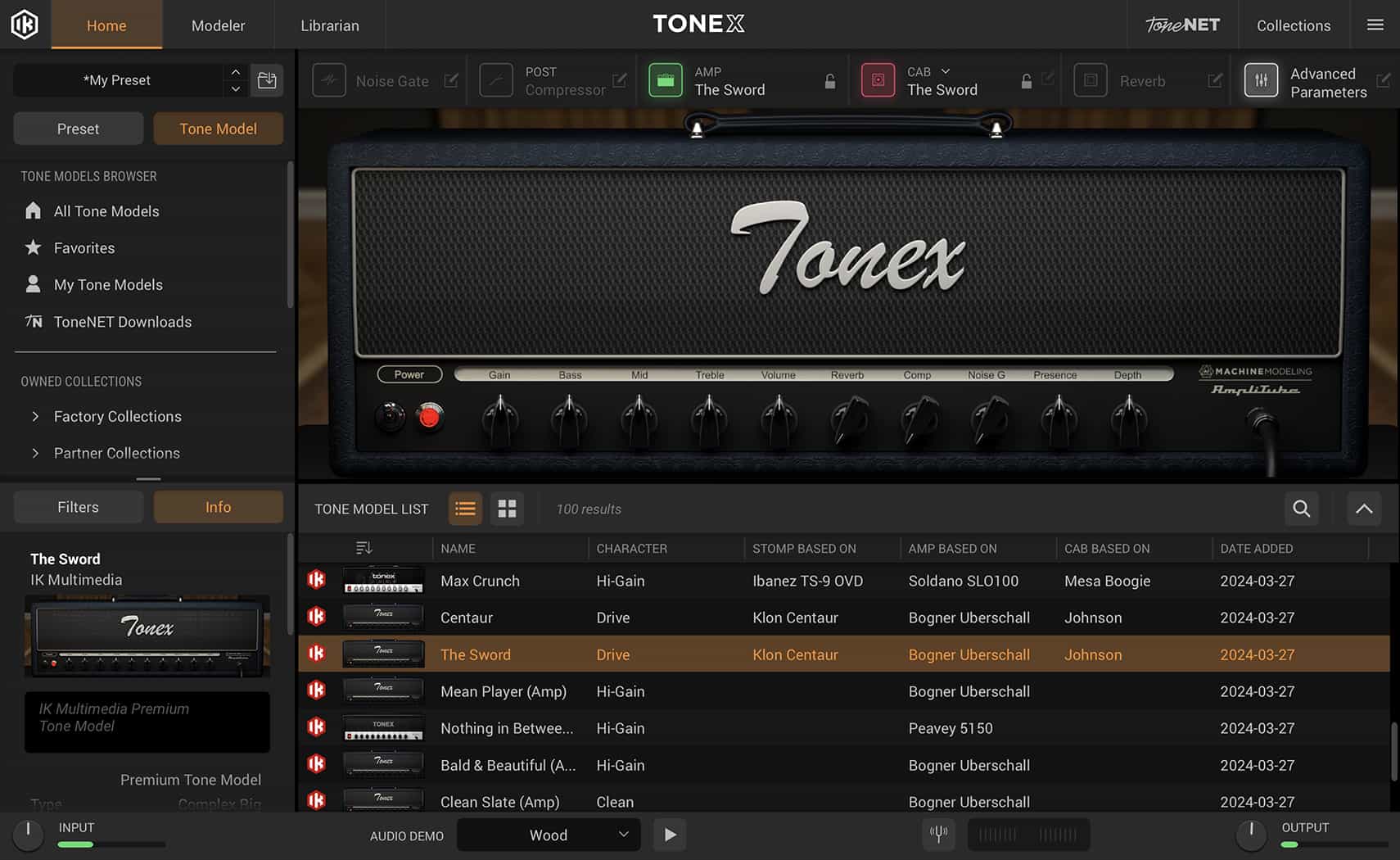Open the *My Preset name field

point(117,80)
